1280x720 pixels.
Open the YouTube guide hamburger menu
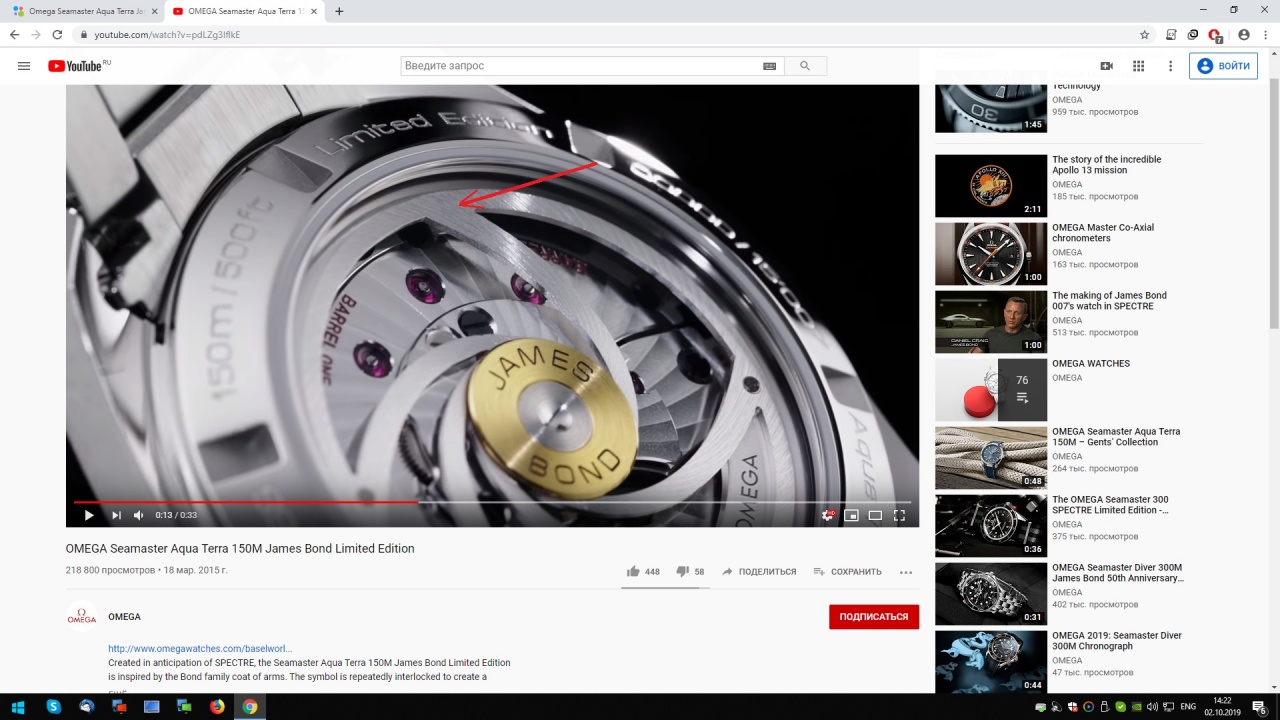click(24, 66)
